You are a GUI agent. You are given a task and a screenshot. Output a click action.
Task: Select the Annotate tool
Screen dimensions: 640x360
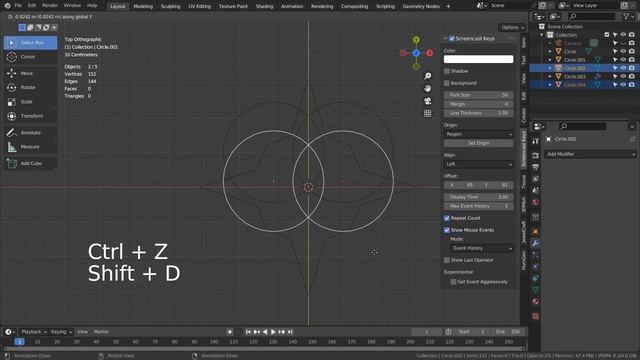[31, 133]
